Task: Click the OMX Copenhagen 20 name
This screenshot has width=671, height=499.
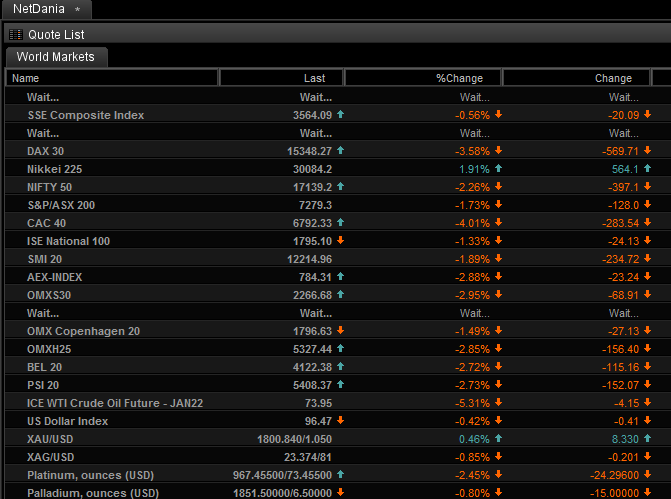Action: [83, 331]
